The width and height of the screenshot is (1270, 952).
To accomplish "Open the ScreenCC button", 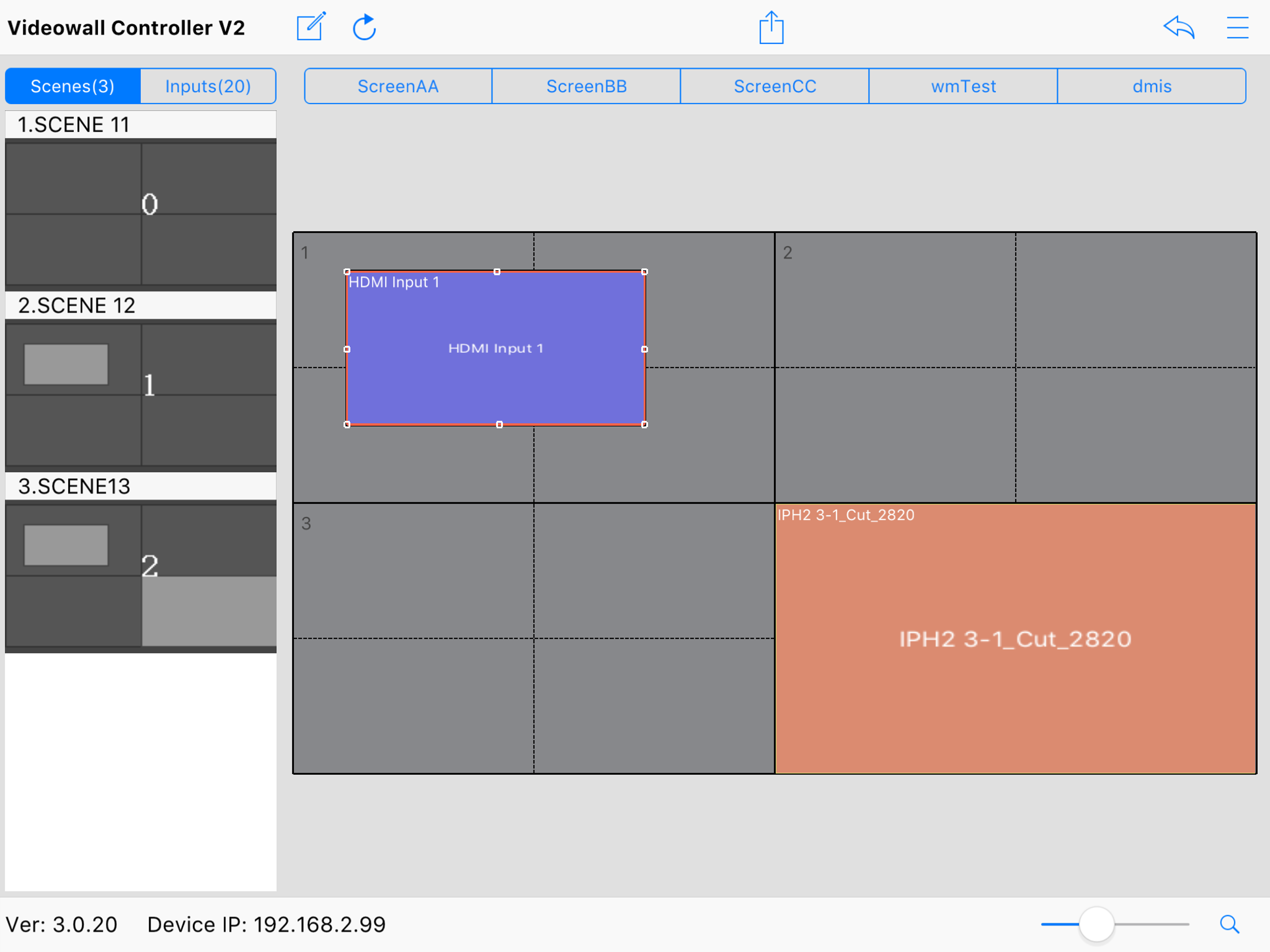I will coord(774,86).
